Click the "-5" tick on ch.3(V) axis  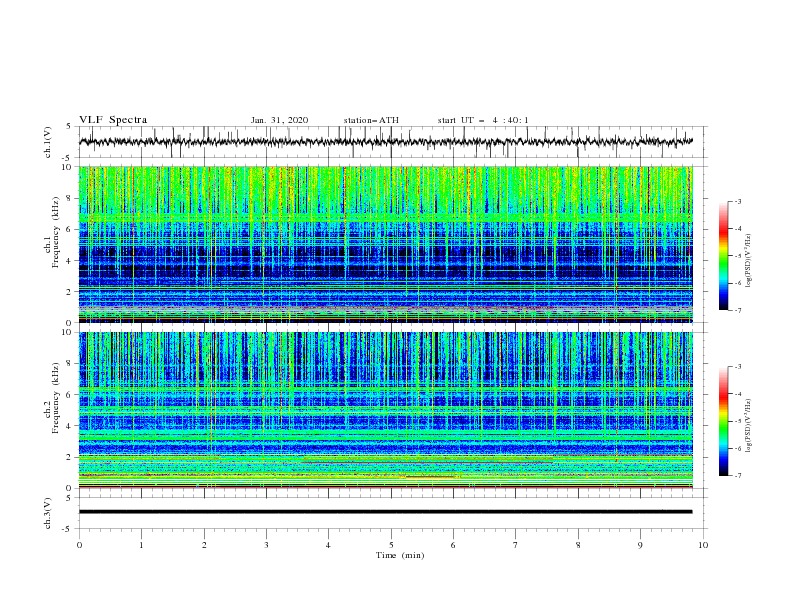pos(68,529)
